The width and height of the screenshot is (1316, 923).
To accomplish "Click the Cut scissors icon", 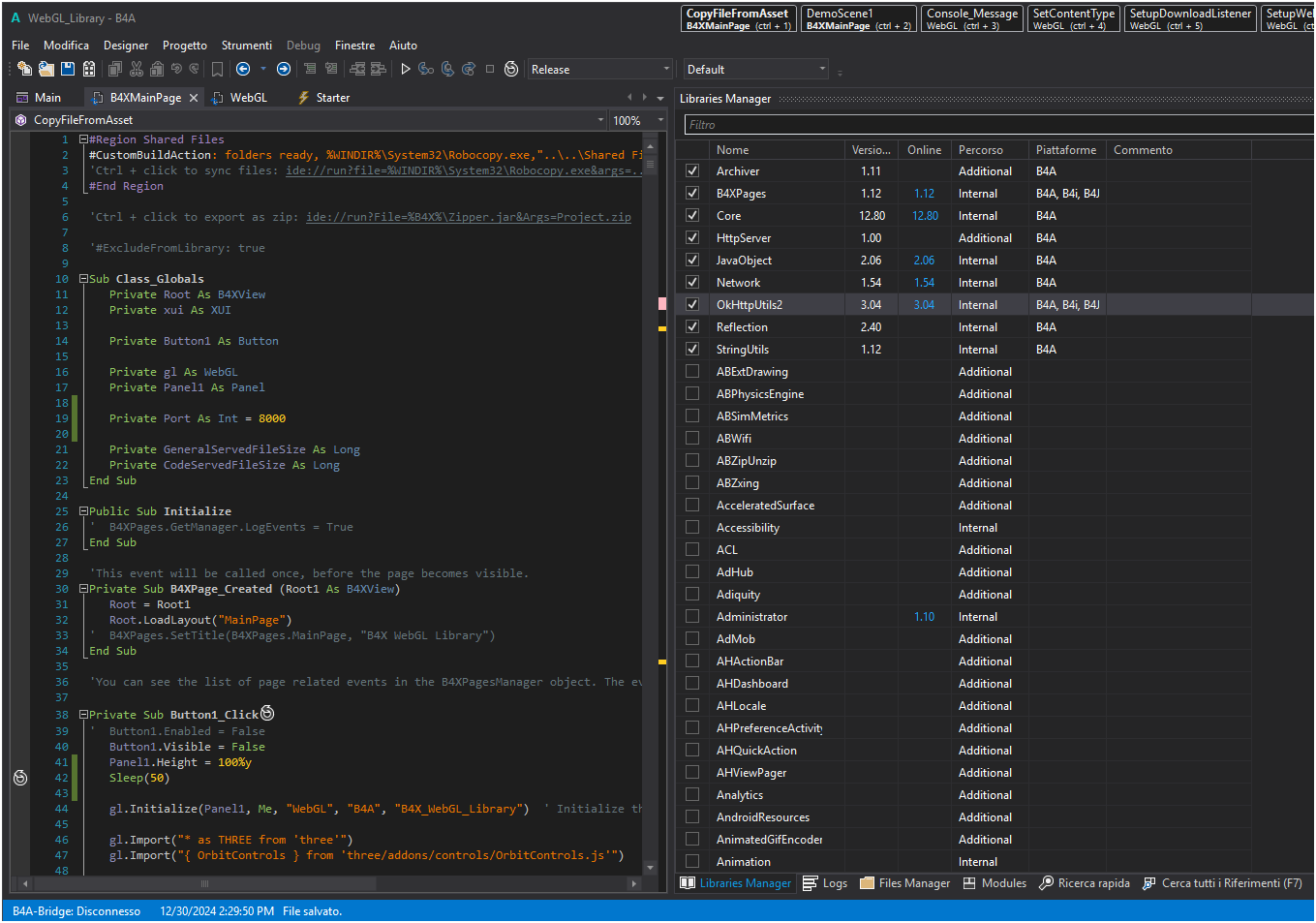I will click(136, 69).
